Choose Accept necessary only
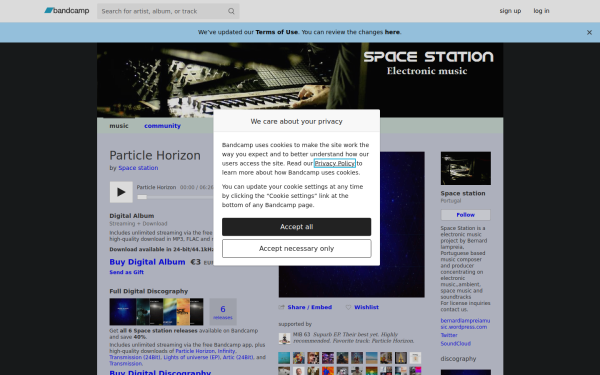Screen dimensions: 600x375 click(297, 249)
